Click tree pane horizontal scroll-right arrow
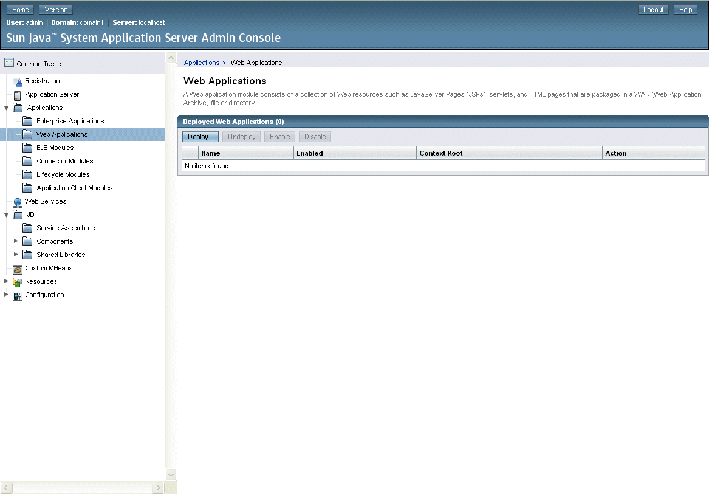The image size is (709, 494). tap(158, 488)
